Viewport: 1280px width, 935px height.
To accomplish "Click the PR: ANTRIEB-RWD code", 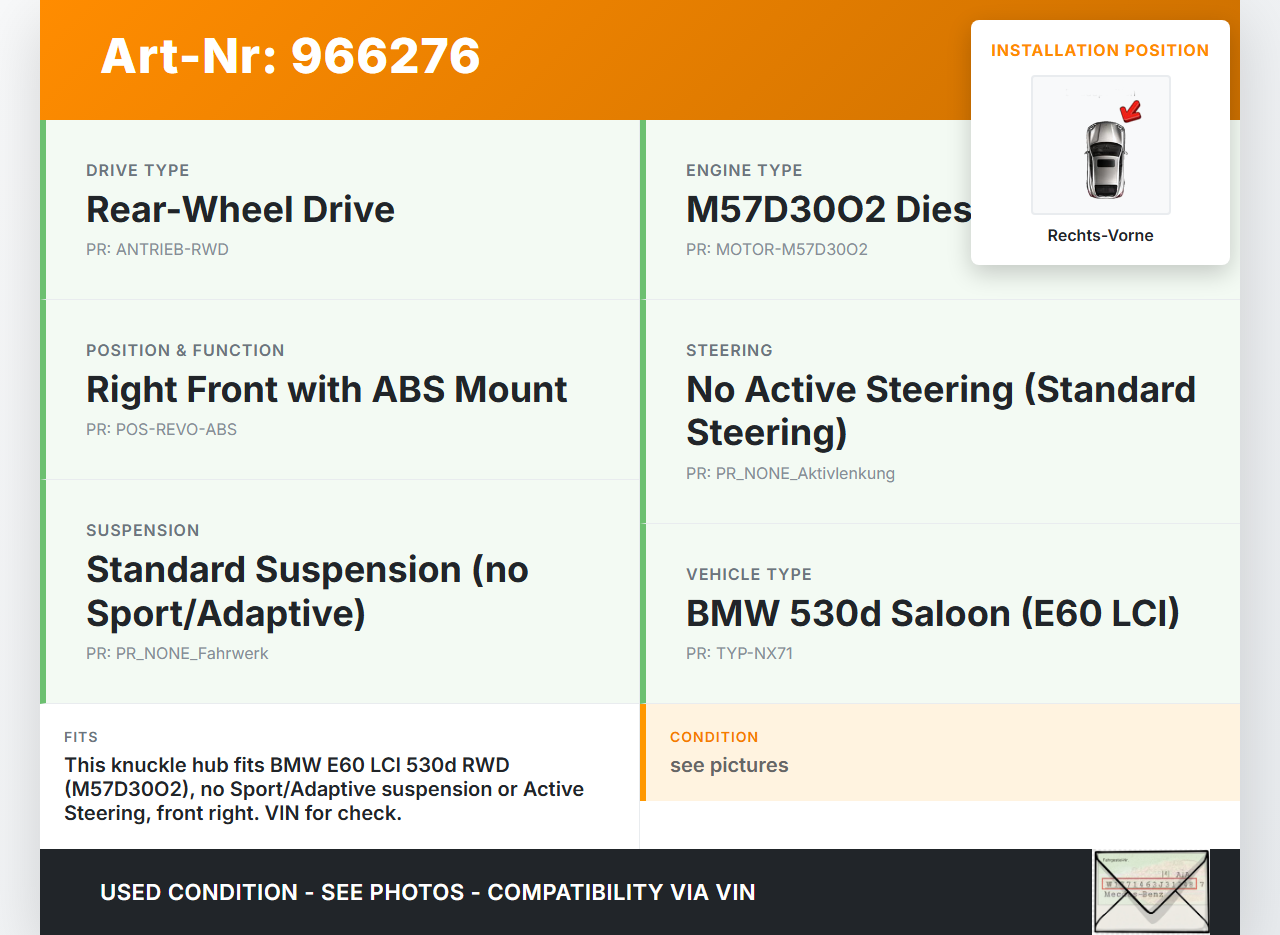I will (157, 249).
